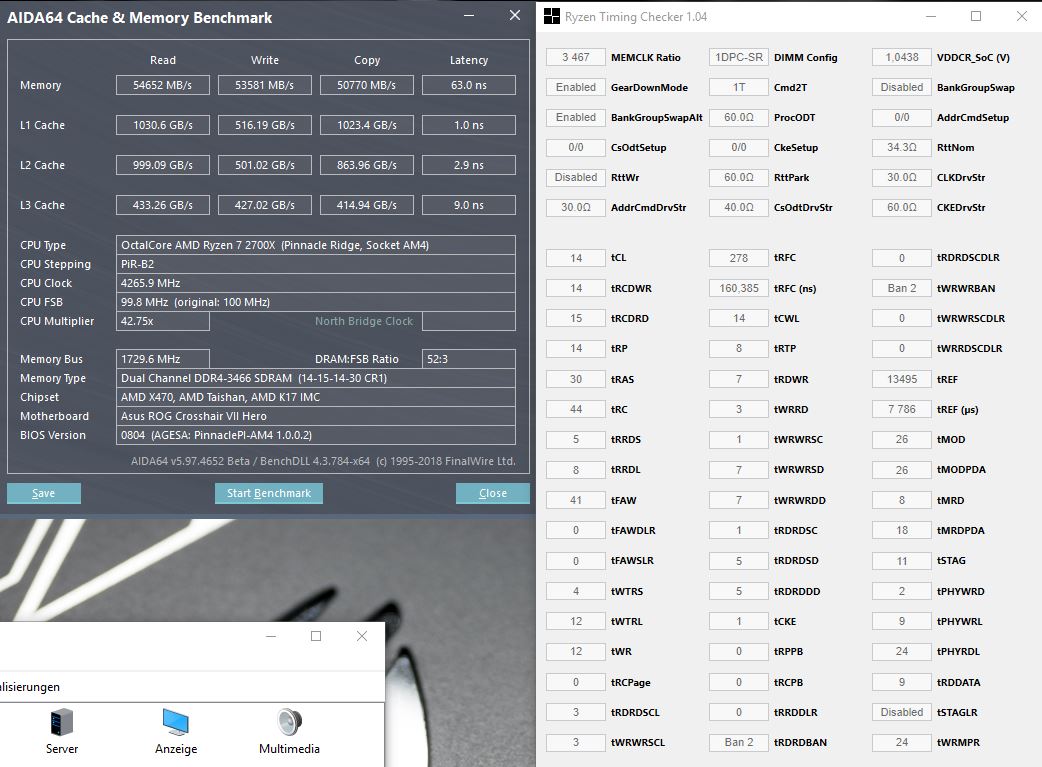Close the AIDA64 benchmark window with X
Viewport: 1042px width, 767px height.
515,15
